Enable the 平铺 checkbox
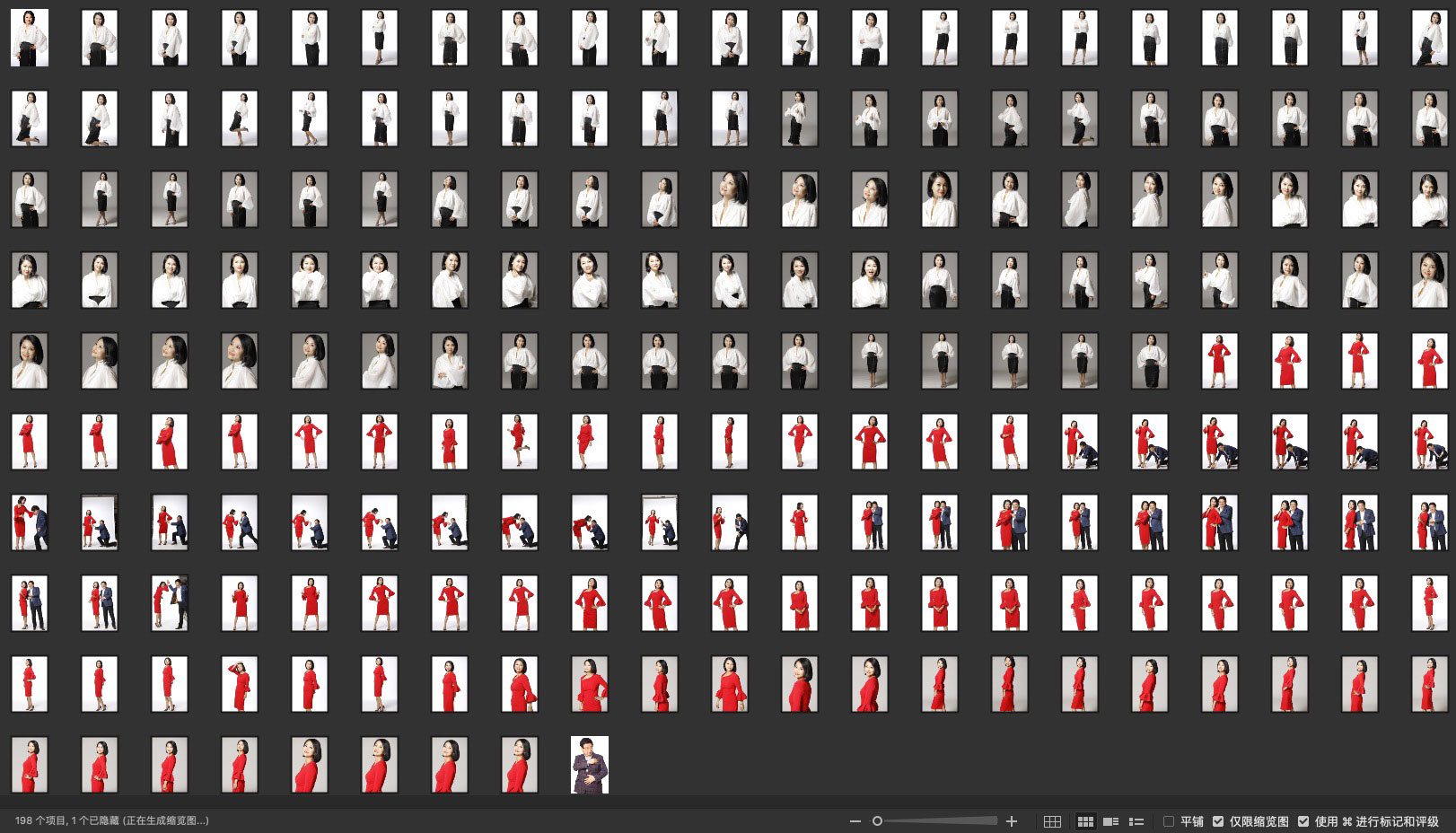Viewport: 1456px width, 833px height. coord(1169,821)
